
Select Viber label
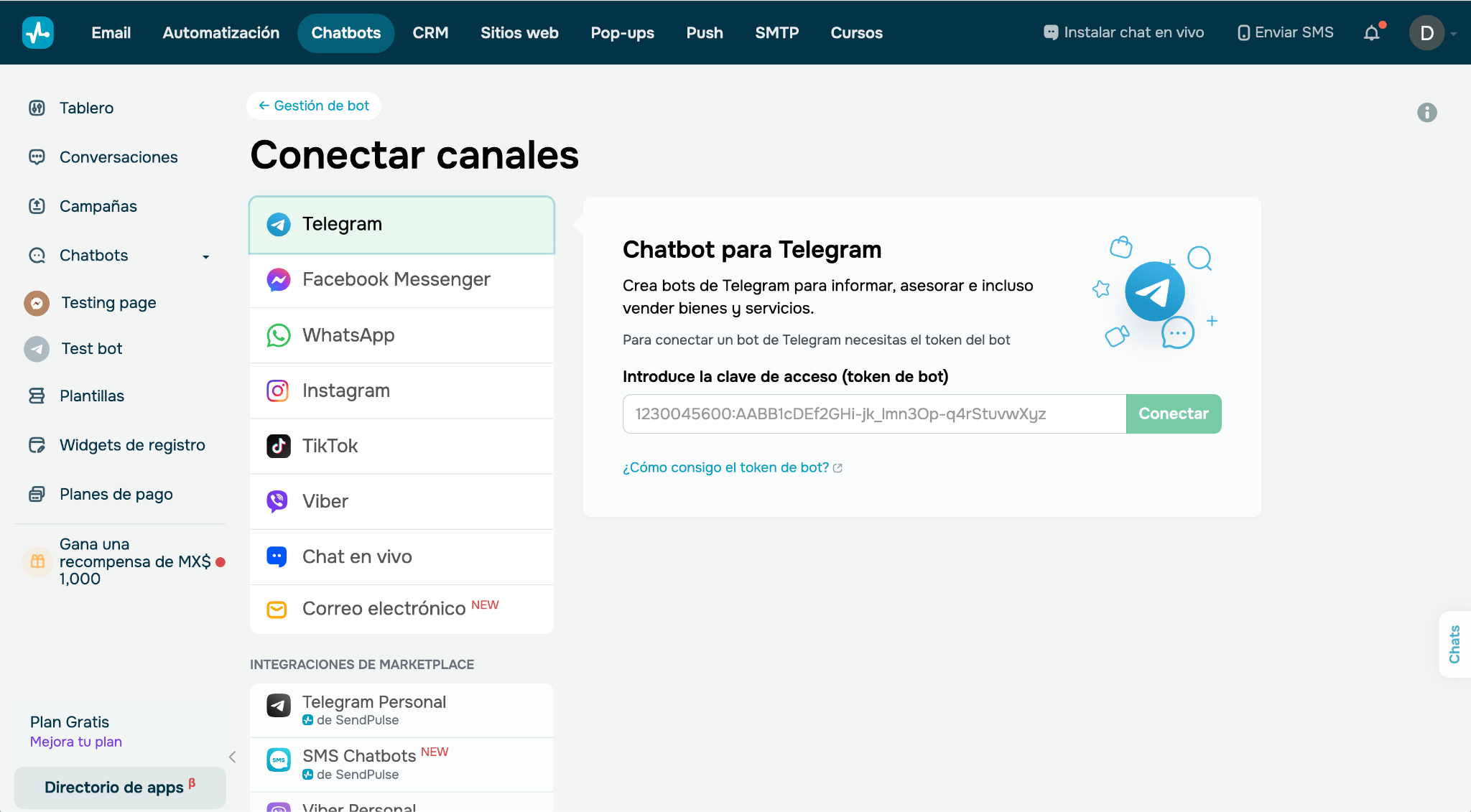click(325, 501)
